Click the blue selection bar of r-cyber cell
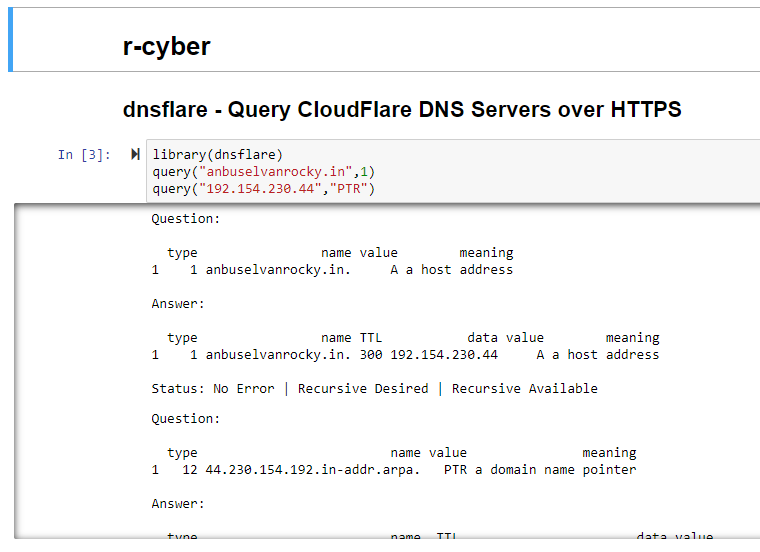The height and width of the screenshot is (552, 760). 11,40
